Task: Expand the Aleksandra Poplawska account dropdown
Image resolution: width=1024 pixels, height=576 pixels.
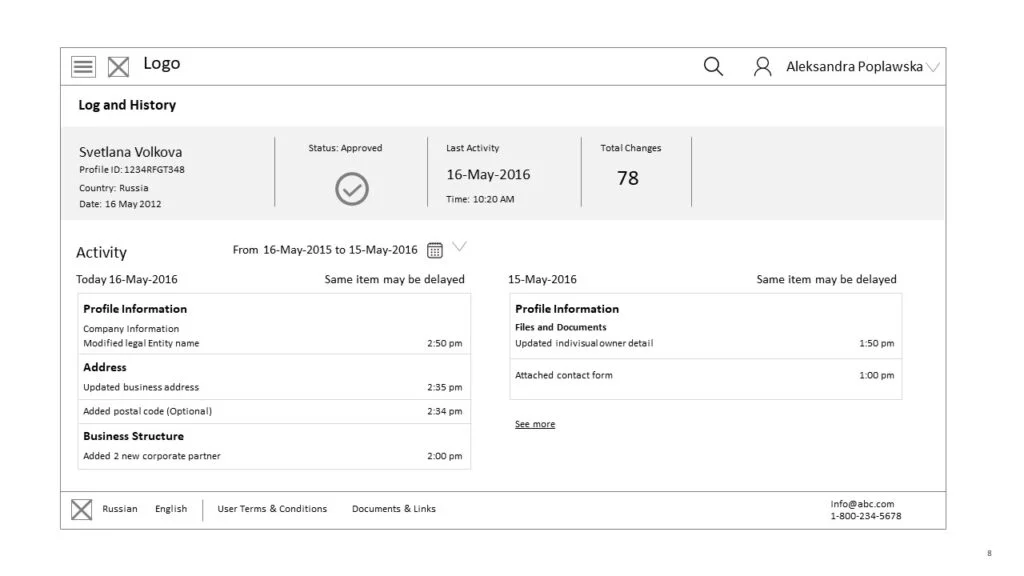Action: point(933,67)
